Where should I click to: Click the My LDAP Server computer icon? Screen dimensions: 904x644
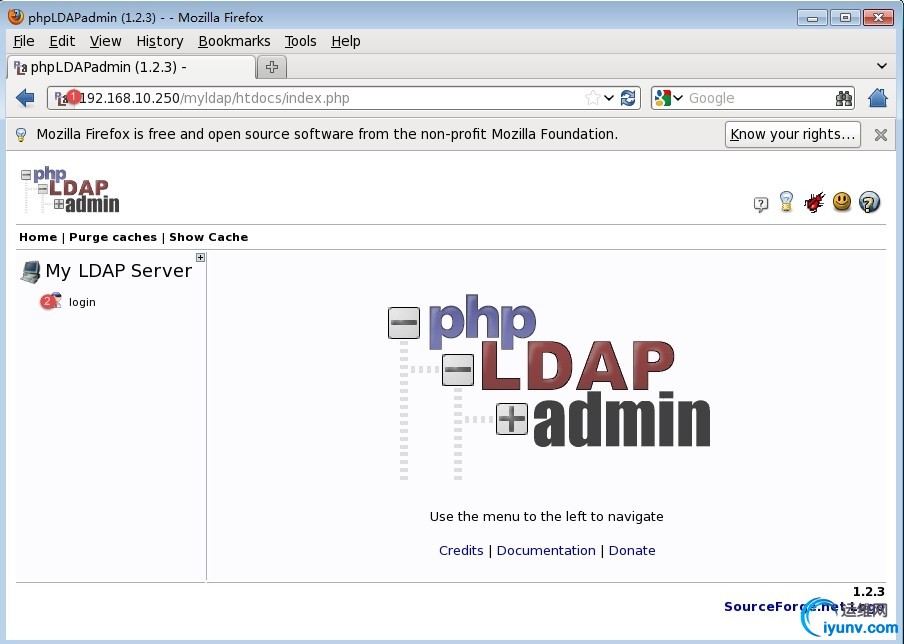pyautogui.click(x=31, y=272)
